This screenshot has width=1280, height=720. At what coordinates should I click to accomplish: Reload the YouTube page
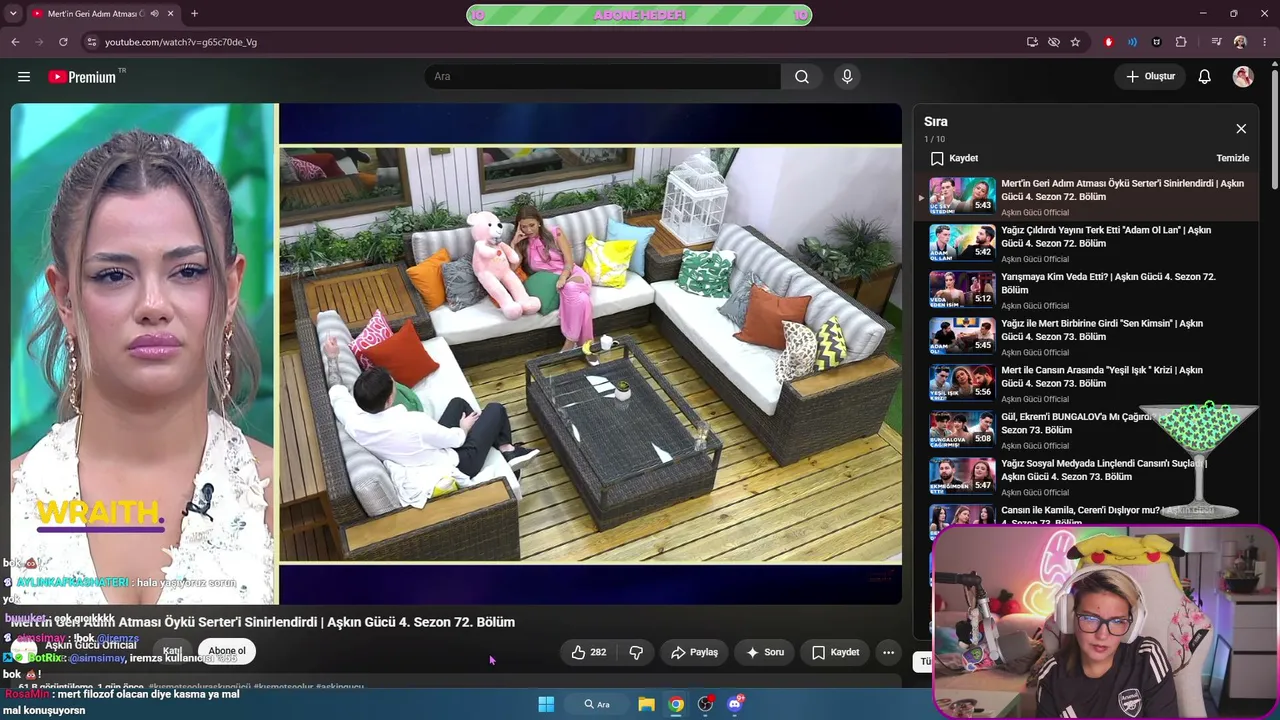pos(63,42)
